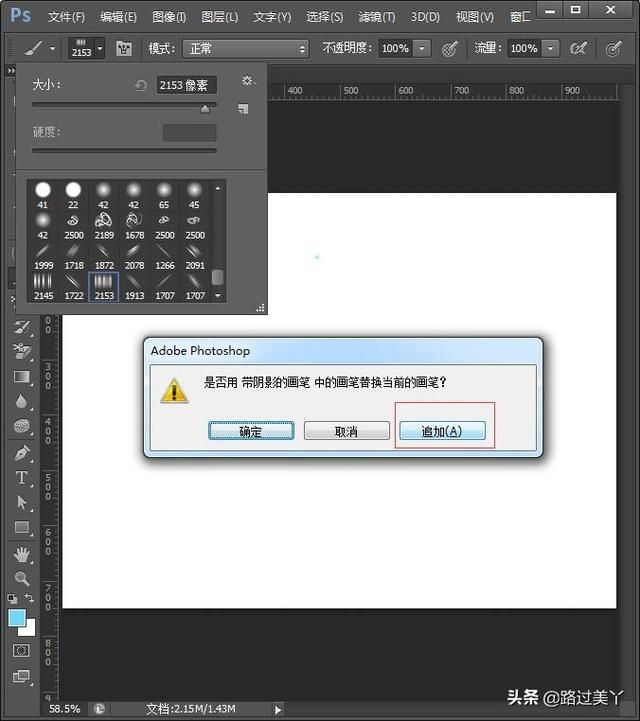Click status bar document info icon
Screen dimensions: 640x721
pos(99,709)
